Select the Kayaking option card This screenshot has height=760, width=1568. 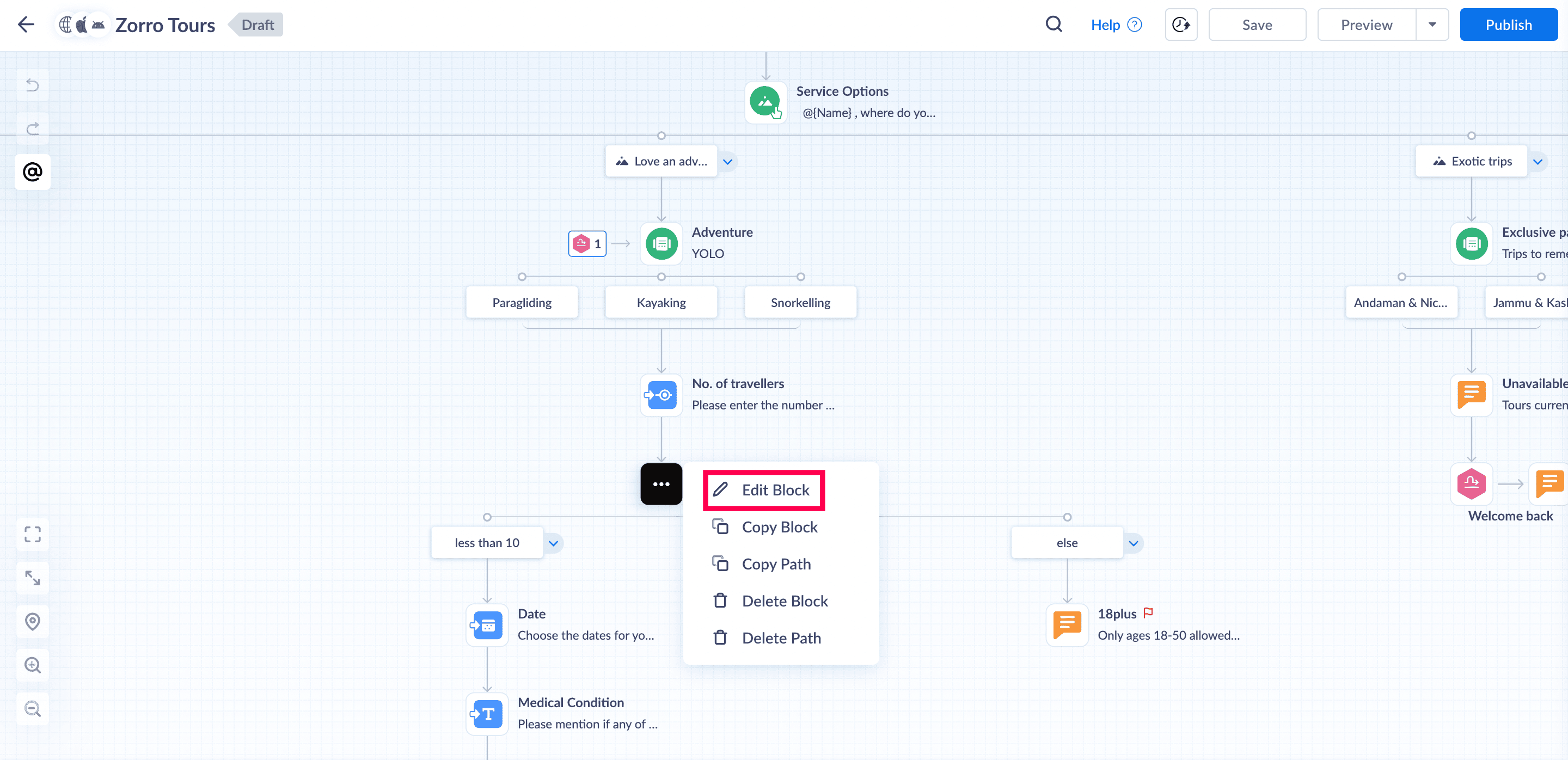(x=661, y=302)
